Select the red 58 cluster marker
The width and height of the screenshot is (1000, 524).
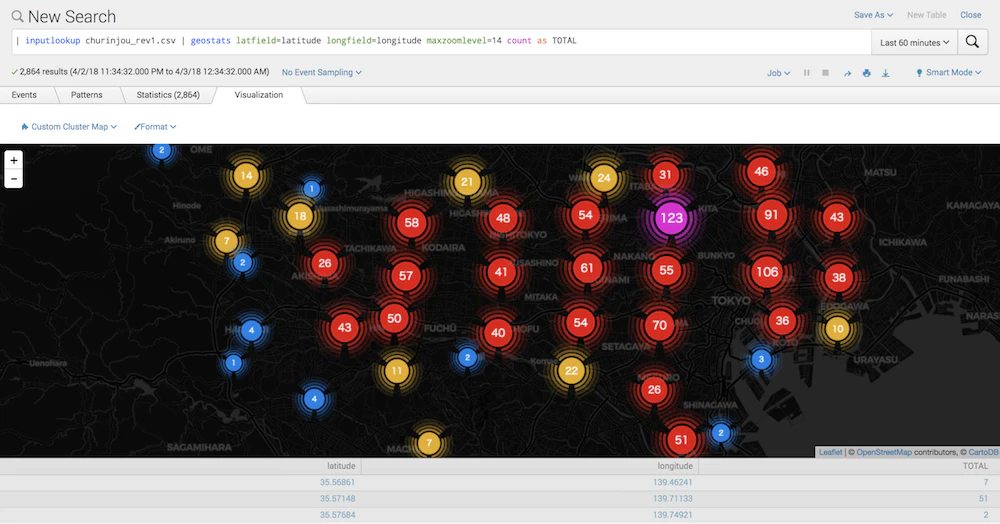(x=411, y=222)
